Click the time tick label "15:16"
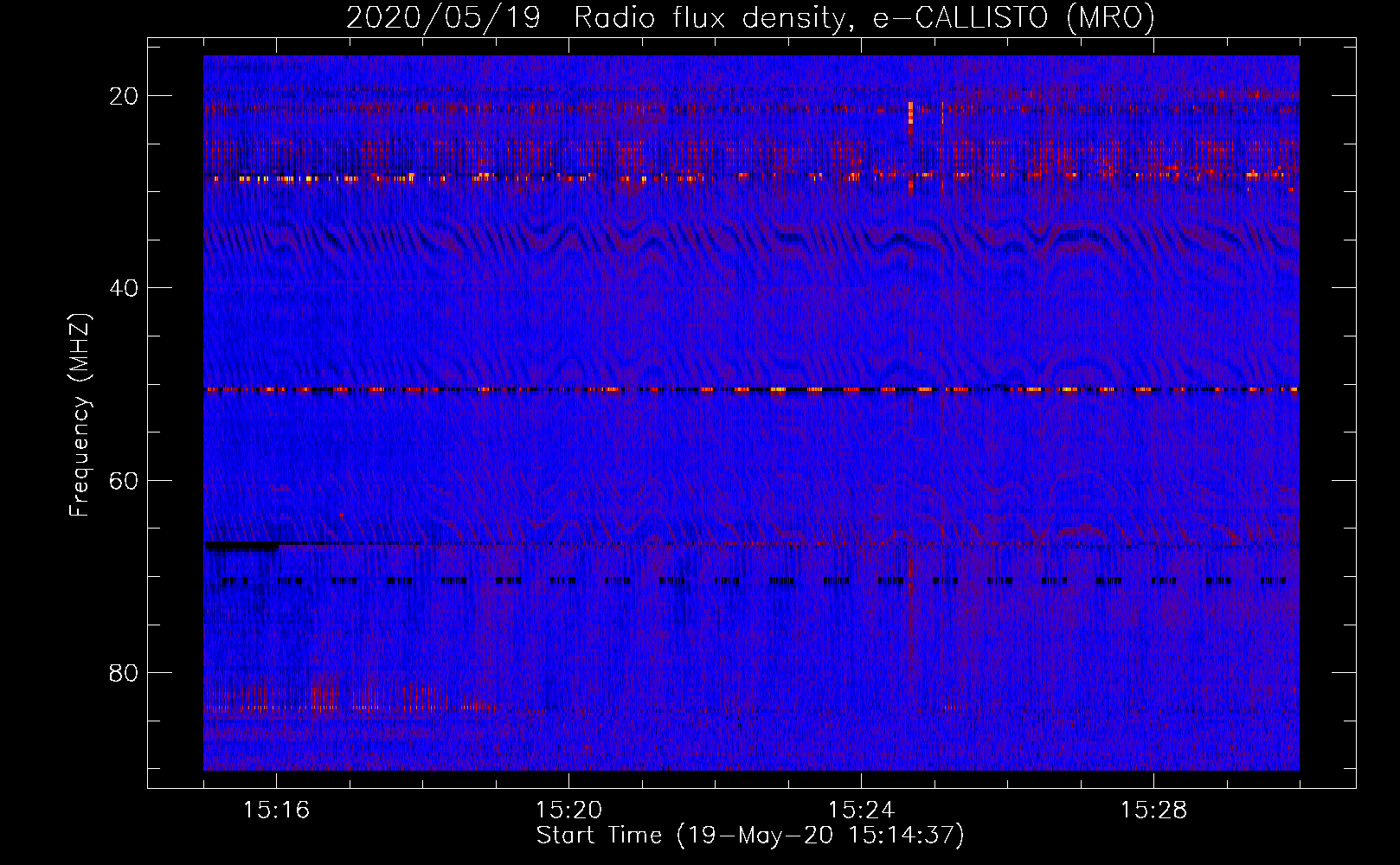Viewport: 1400px width, 865px height. click(276, 811)
